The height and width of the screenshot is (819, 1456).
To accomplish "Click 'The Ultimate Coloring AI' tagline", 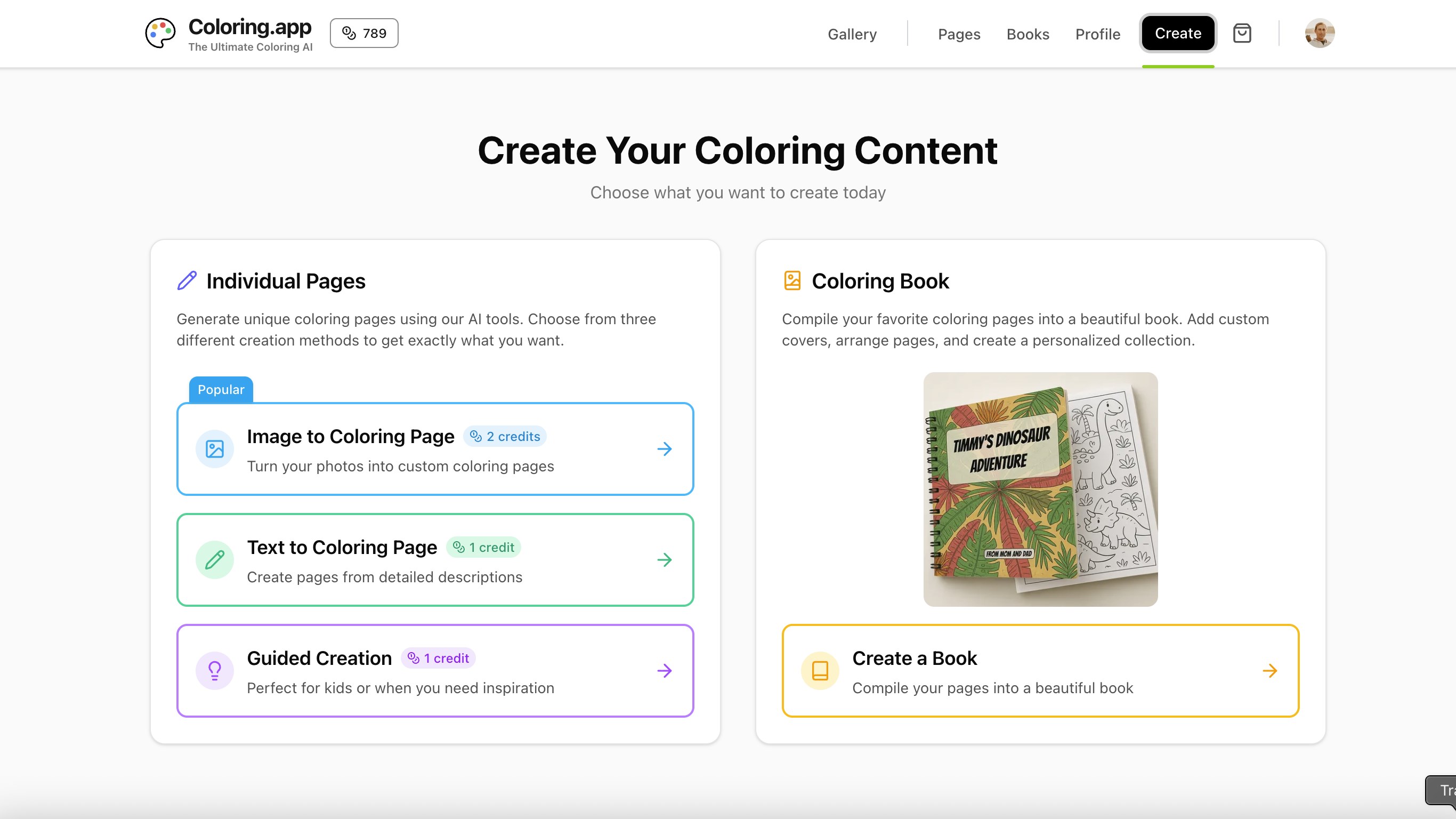I will 250,47.
